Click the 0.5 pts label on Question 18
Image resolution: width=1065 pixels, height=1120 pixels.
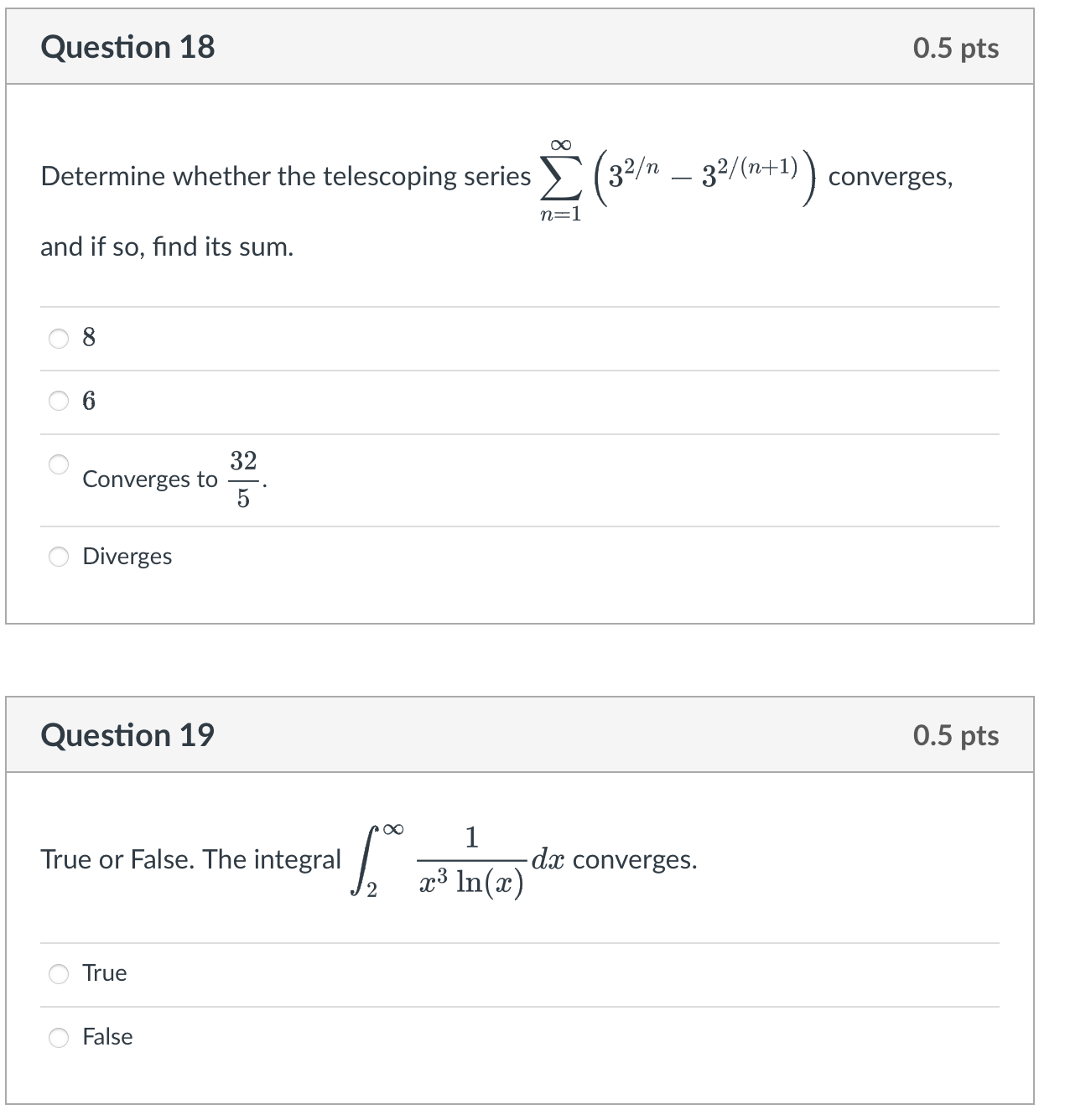(955, 48)
